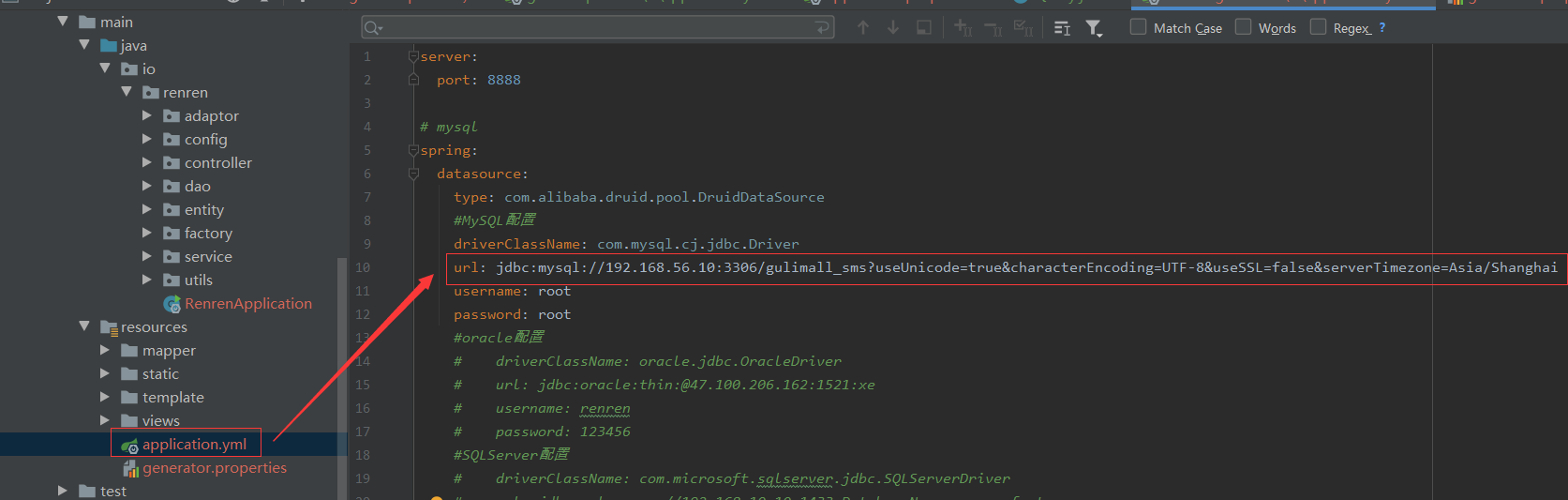This screenshot has width=1568, height=500.
Task: Select generator.properties file name
Action: click(215, 467)
